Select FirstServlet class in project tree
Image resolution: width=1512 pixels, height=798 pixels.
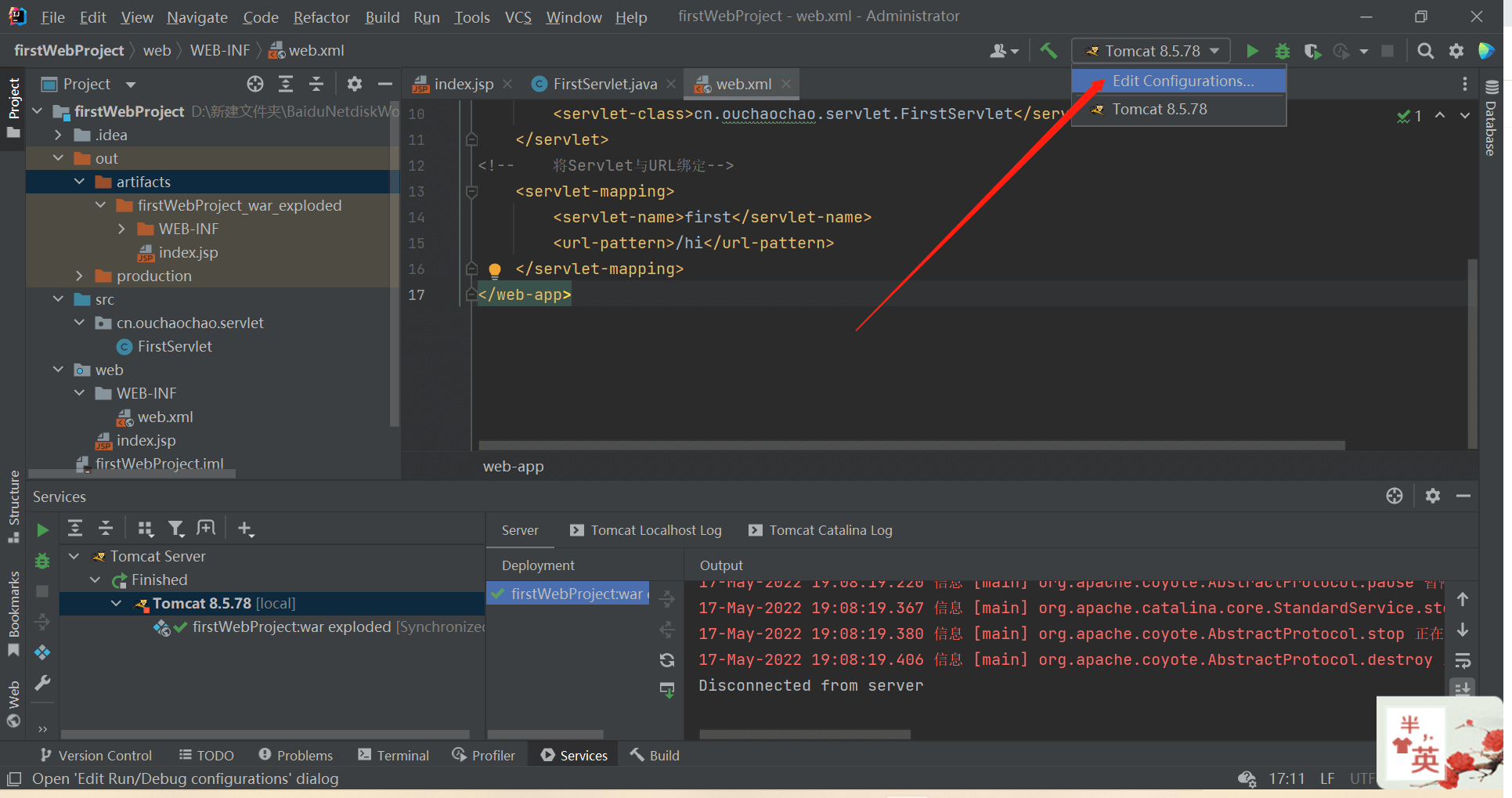pyautogui.click(x=175, y=346)
